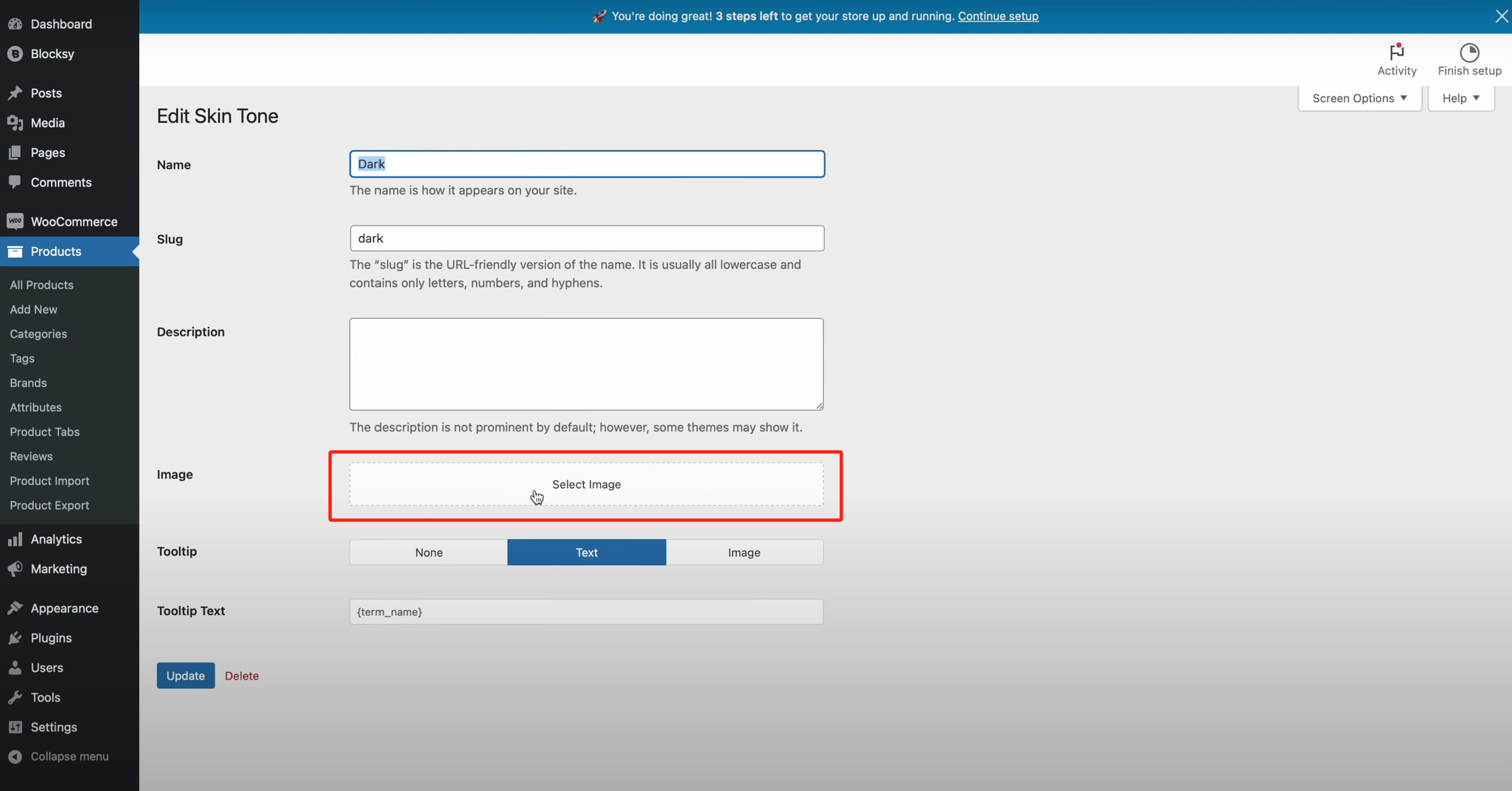Screen dimensions: 1512x791
Task: Select the Analytics bar chart icon
Action: click(15, 539)
